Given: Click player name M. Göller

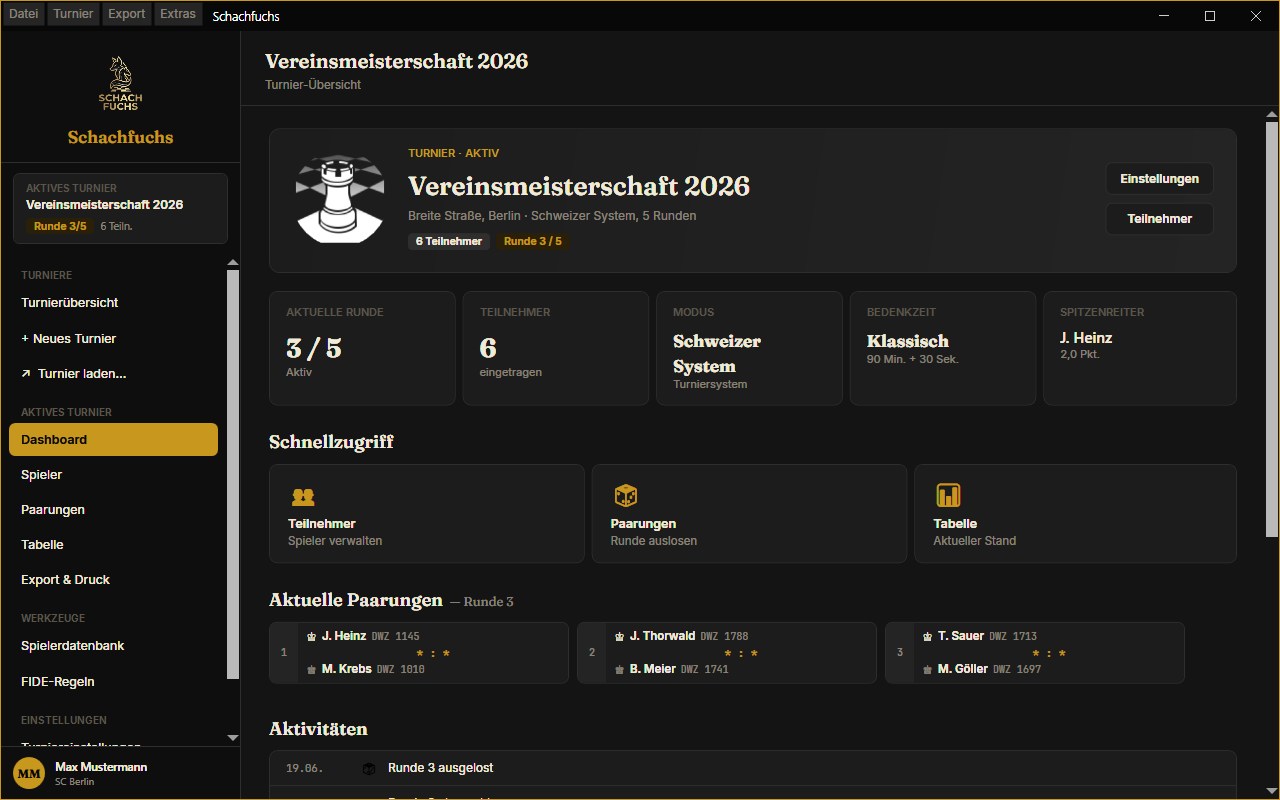Looking at the screenshot, I should point(963,669).
